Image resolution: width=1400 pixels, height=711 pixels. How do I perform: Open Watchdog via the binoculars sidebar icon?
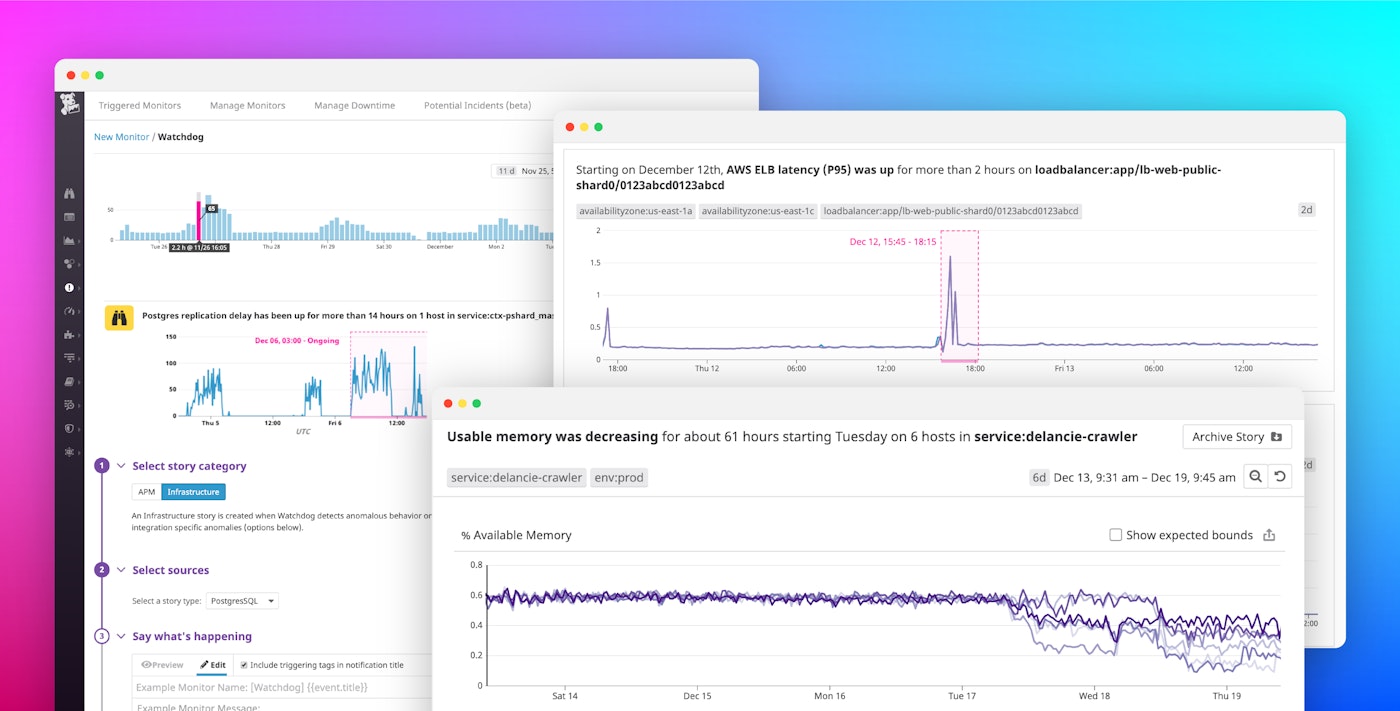(69, 192)
